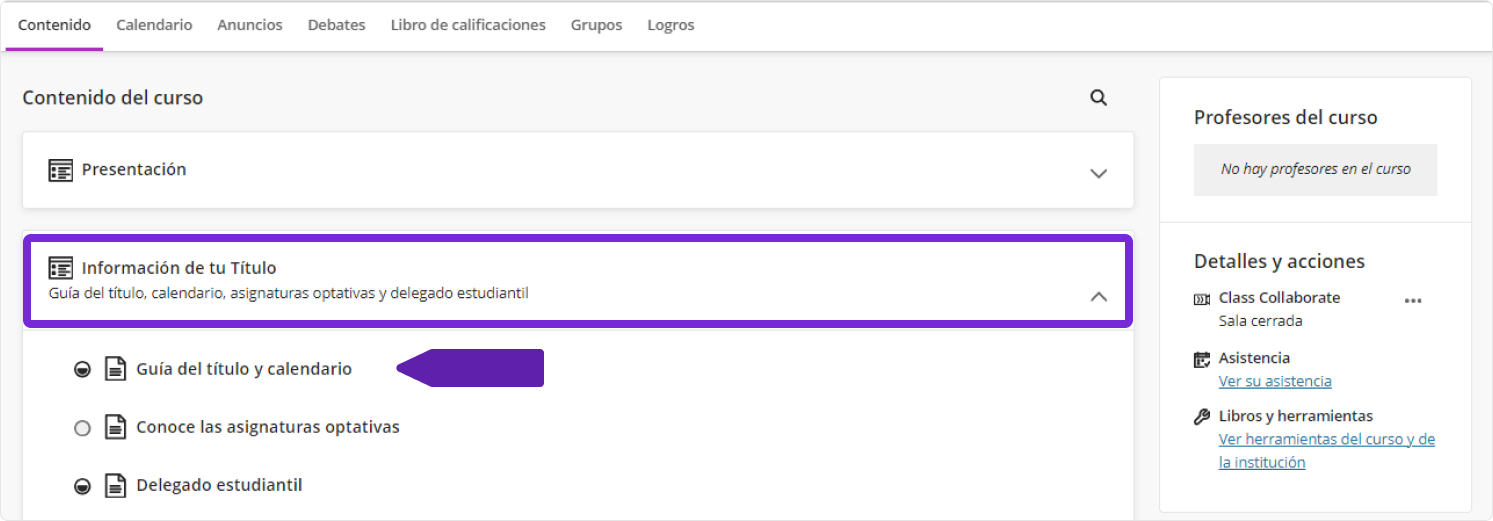Click the document icon beside Delegado estudiantil
The image size is (1493, 521).
coord(117,485)
